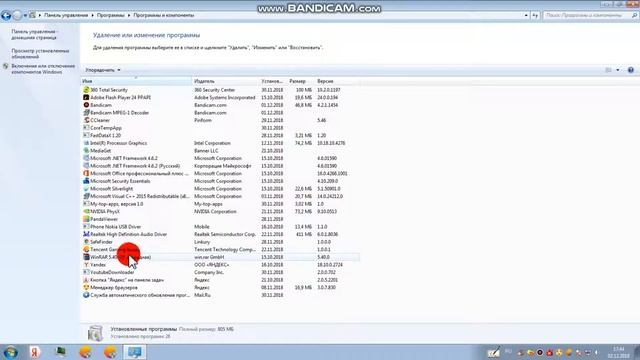Click the Менеджер браузеров icon

coord(86,287)
